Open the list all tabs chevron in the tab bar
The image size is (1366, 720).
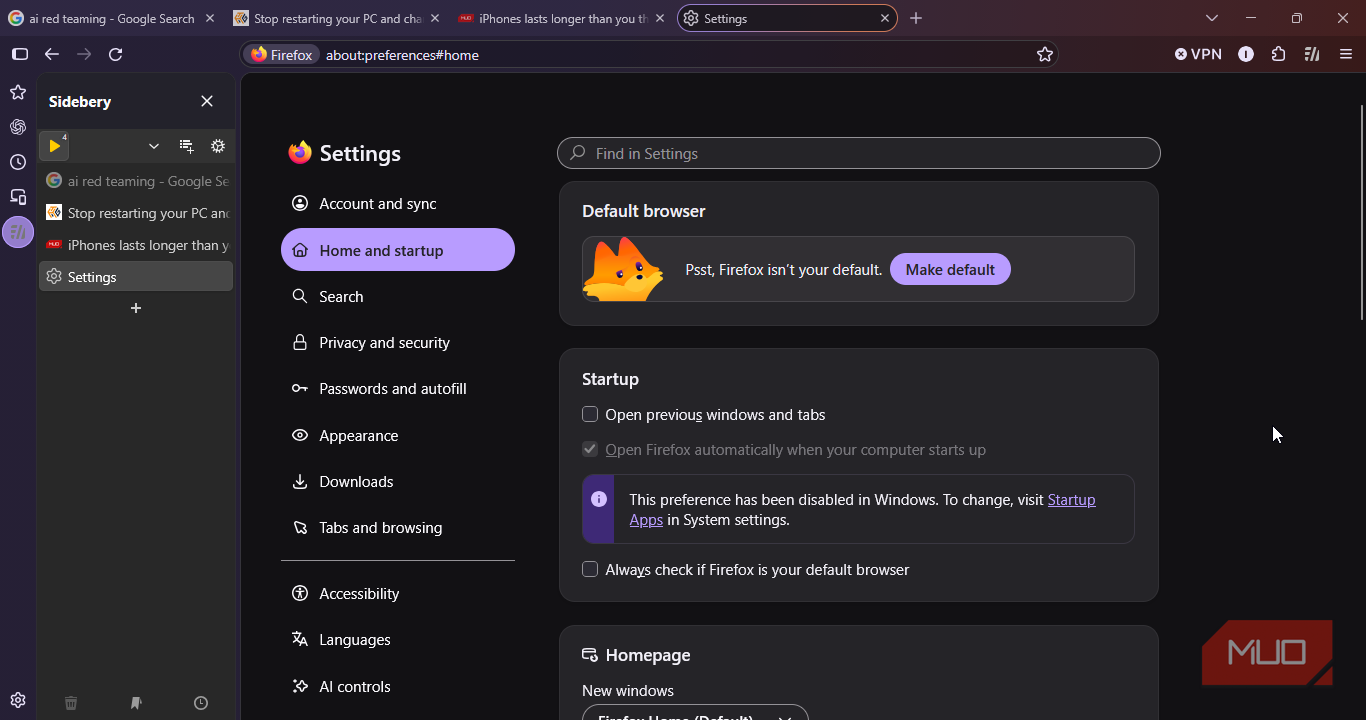(1212, 18)
